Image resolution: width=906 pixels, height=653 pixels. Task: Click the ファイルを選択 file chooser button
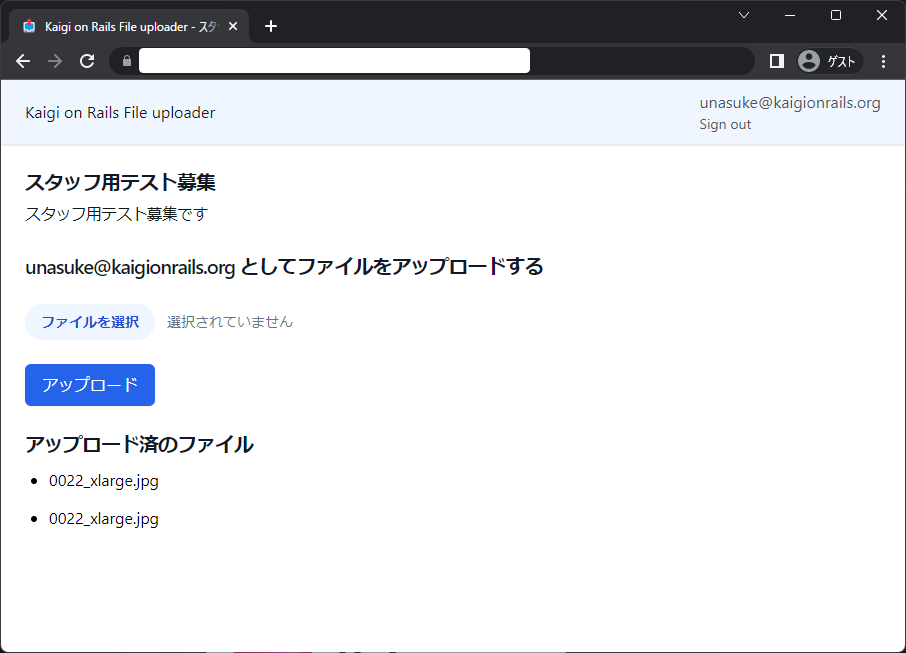(90, 322)
